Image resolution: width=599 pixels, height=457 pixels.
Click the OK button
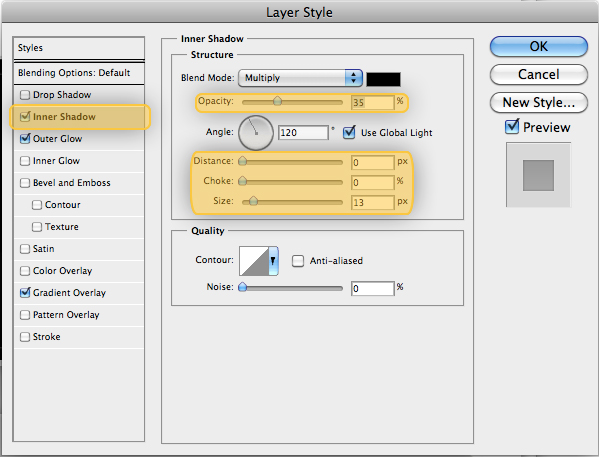click(539, 47)
